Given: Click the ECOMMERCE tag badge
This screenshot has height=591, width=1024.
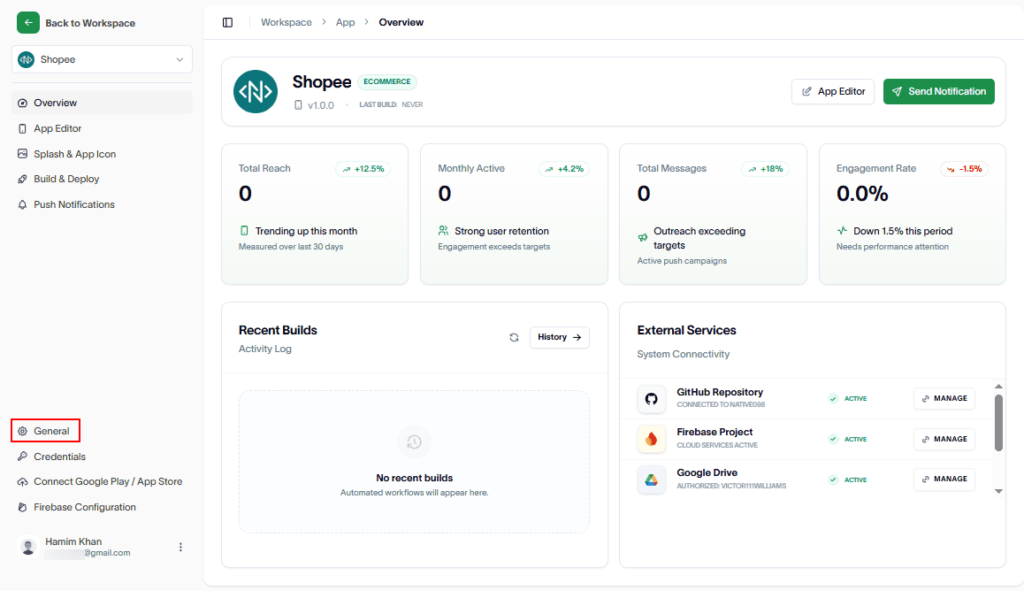Looking at the screenshot, I should (x=387, y=82).
